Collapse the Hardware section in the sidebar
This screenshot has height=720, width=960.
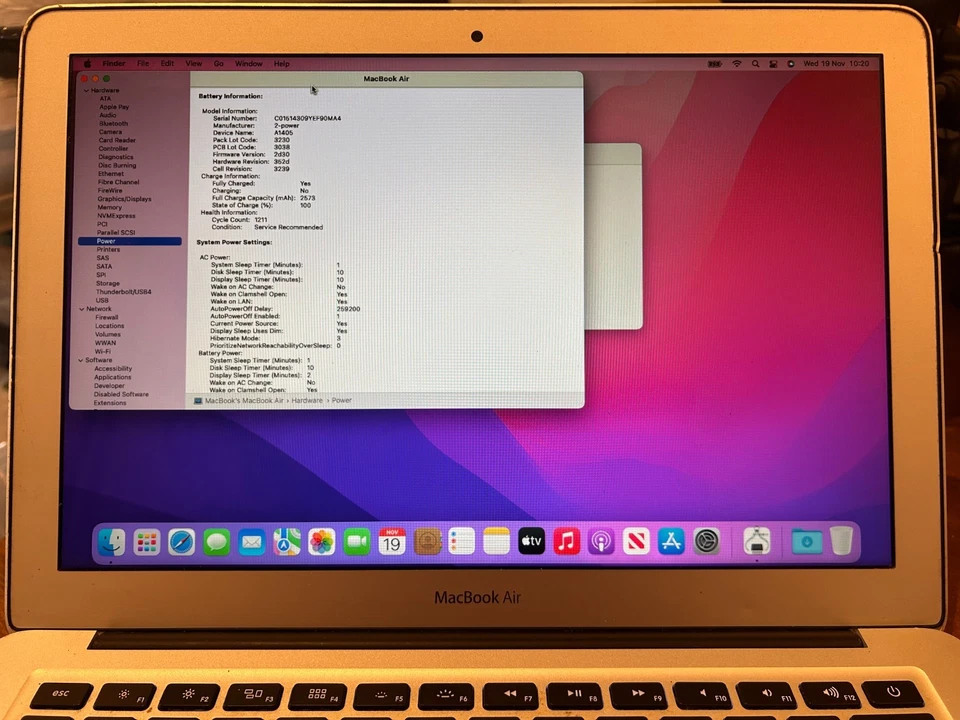point(87,90)
